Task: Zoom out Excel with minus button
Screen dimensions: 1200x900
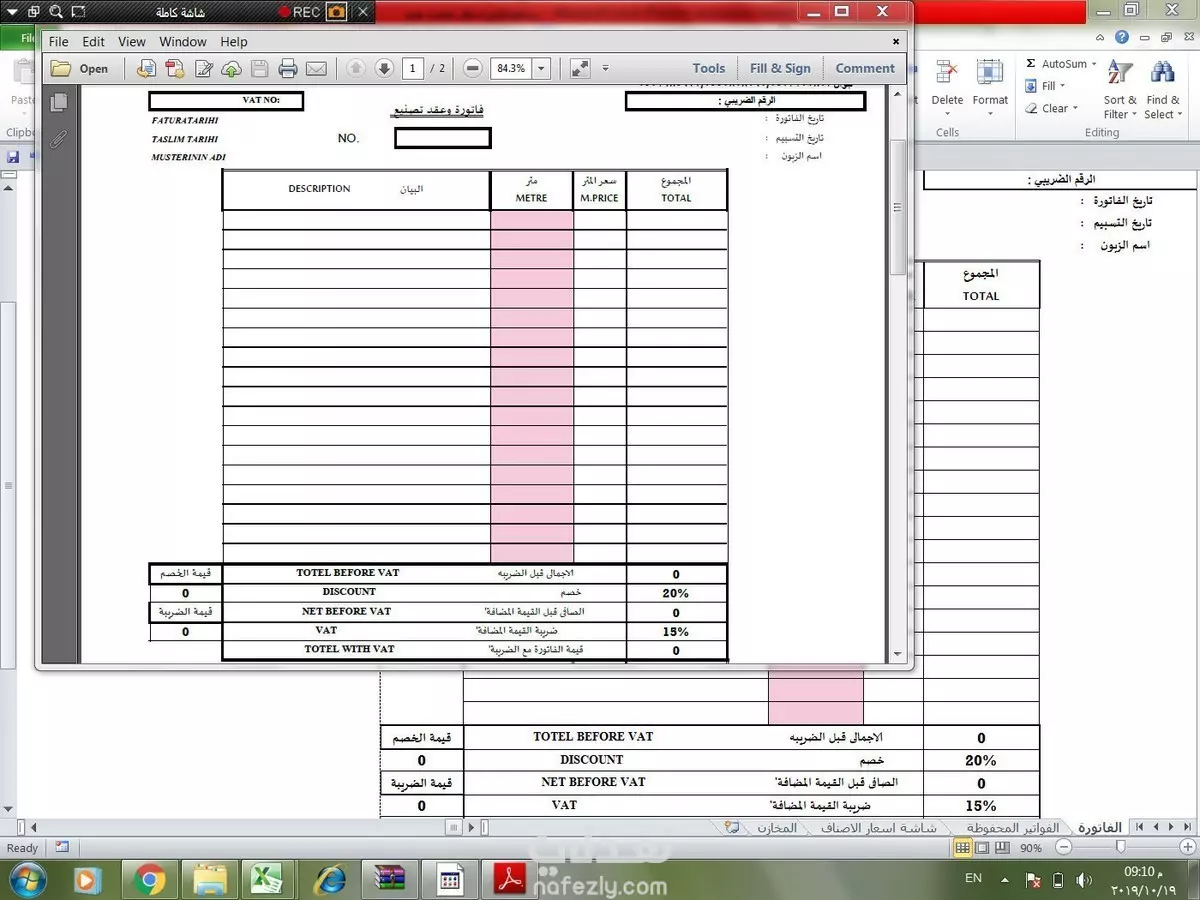Action: tap(1063, 848)
